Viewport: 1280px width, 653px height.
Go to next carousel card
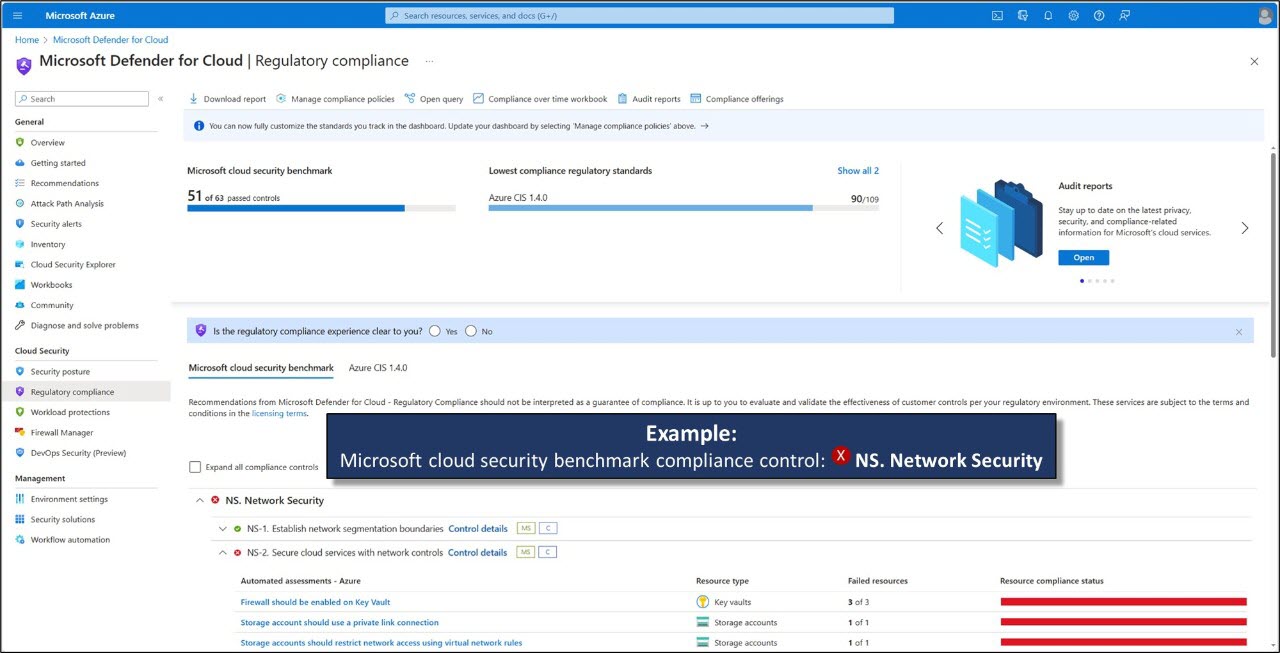[x=1245, y=228]
